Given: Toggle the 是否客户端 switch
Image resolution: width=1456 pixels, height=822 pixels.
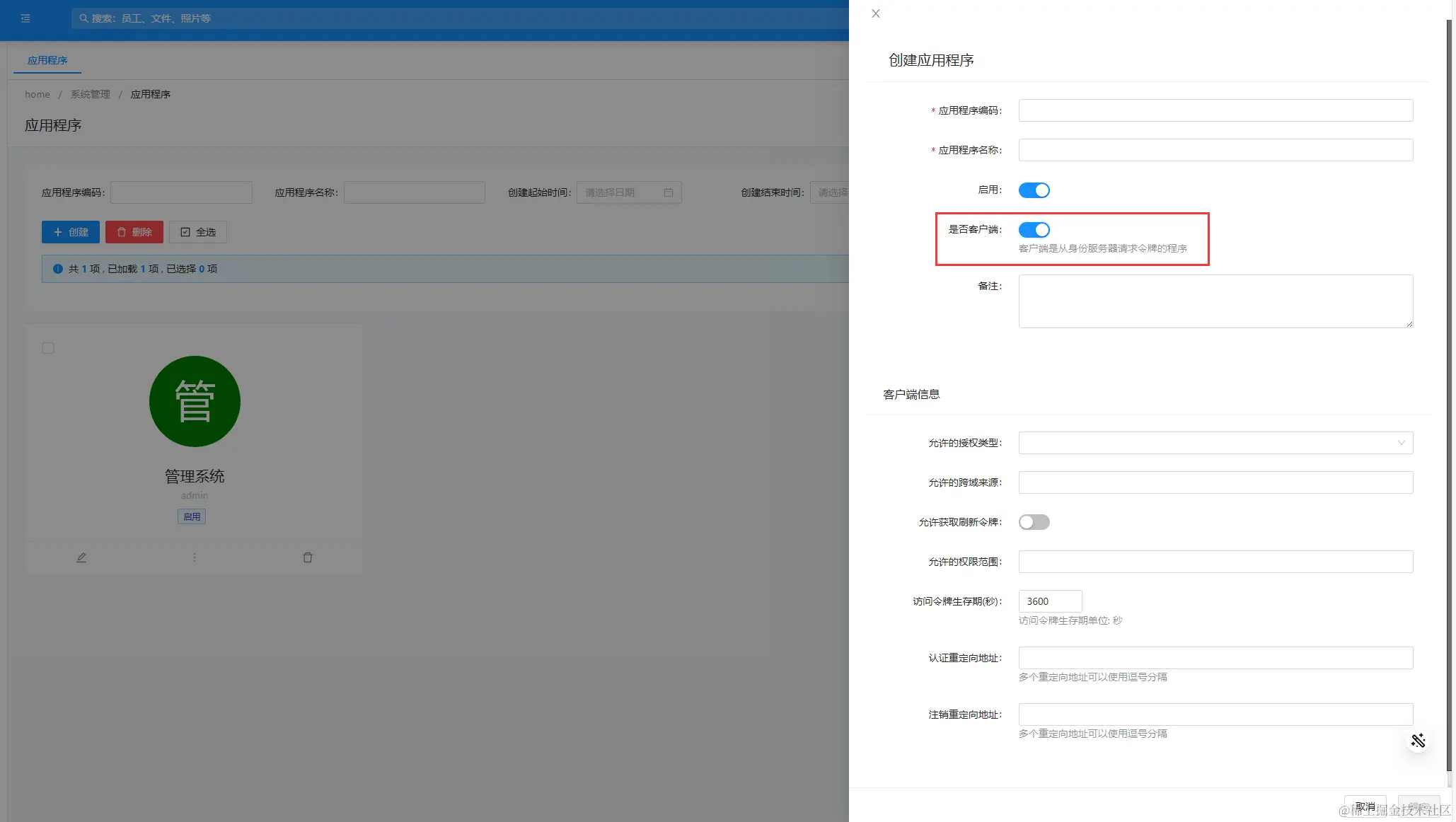Looking at the screenshot, I should point(1034,230).
